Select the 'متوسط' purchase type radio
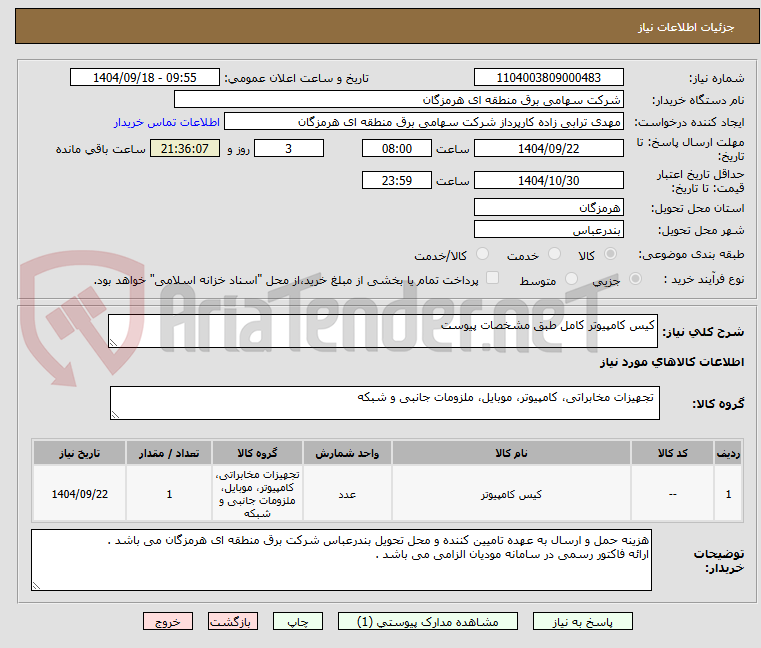This screenshot has width=761, height=648. 571,279
